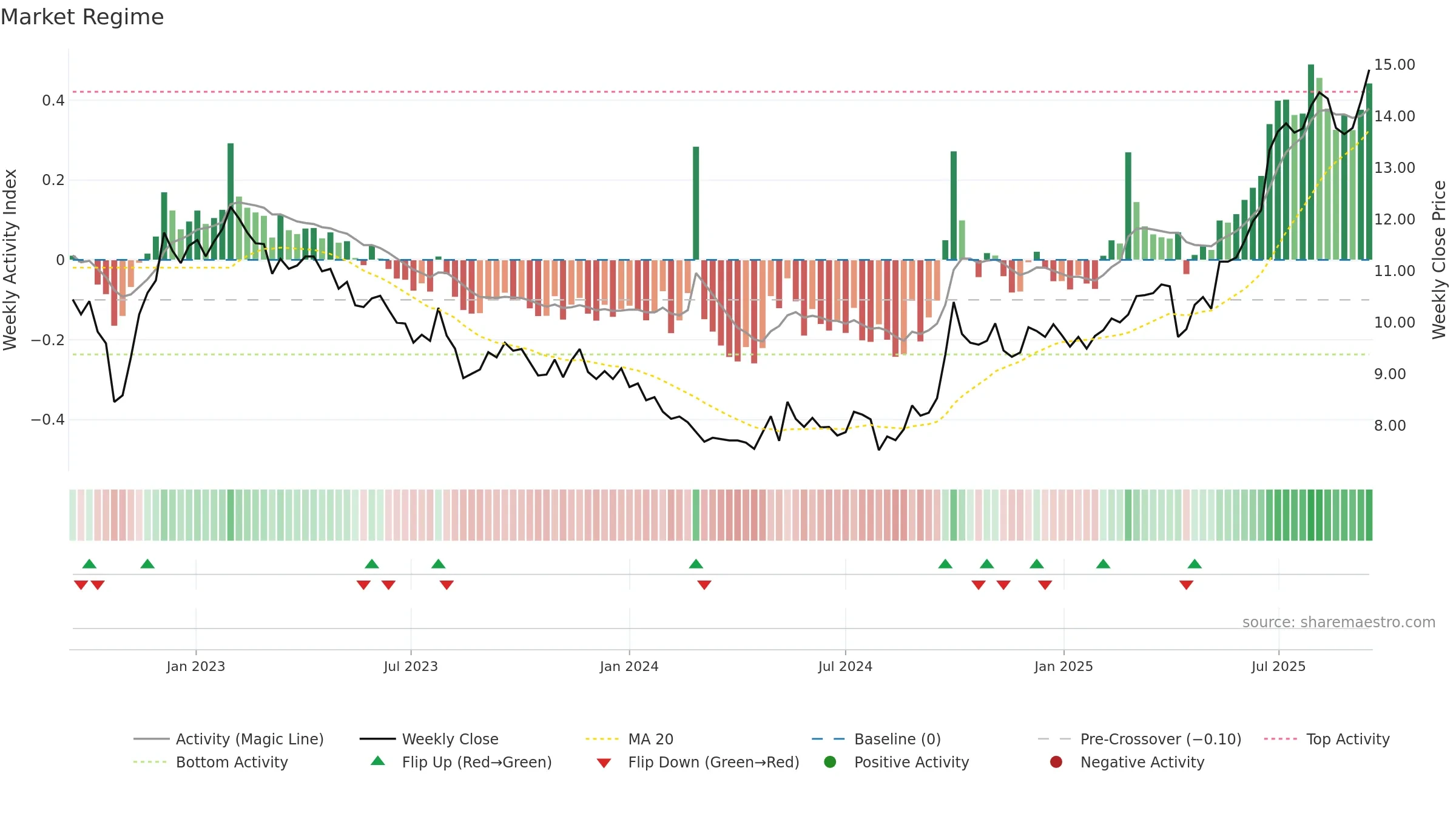Select the flip-down marker after Jan 2024
1456x819 pixels.
[x=704, y=585]
